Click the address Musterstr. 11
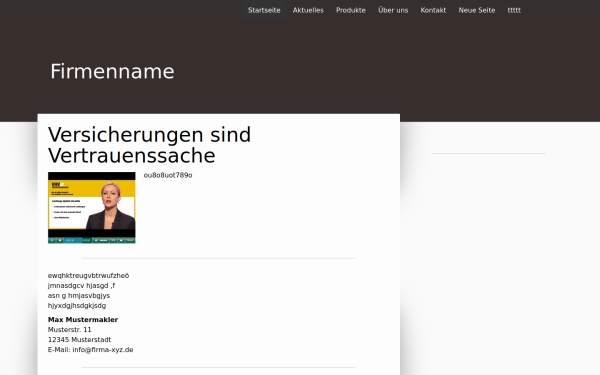600x375 pixels. (70, 329)
